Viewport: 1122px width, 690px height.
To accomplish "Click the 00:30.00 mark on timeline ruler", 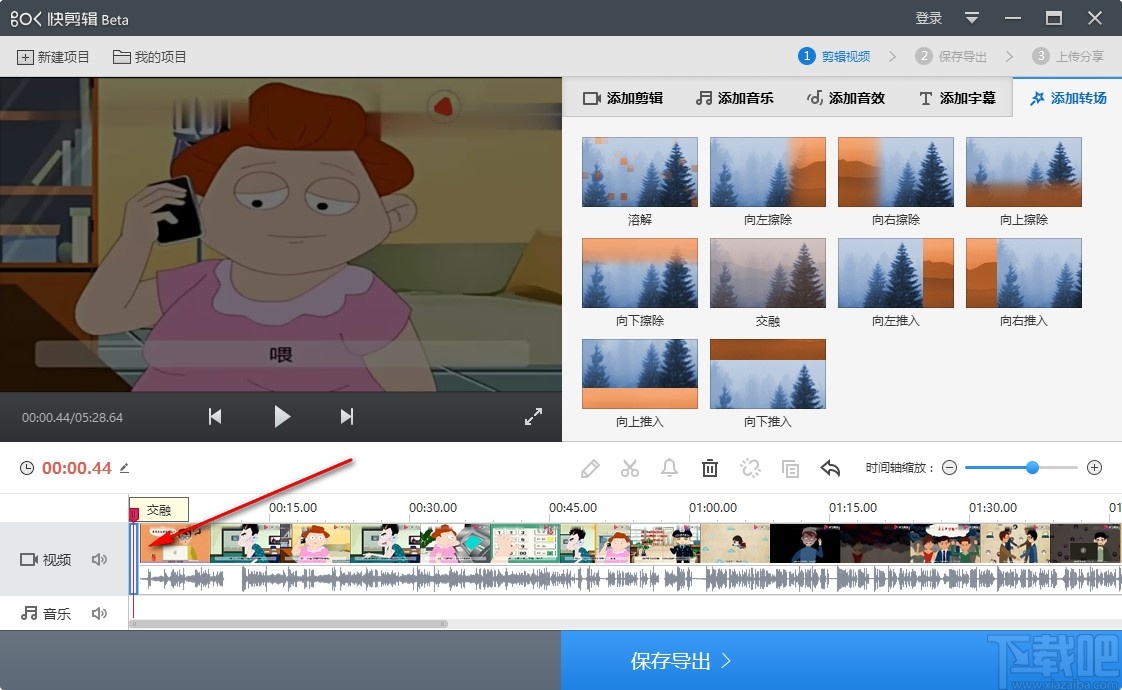I will [433, 507].
